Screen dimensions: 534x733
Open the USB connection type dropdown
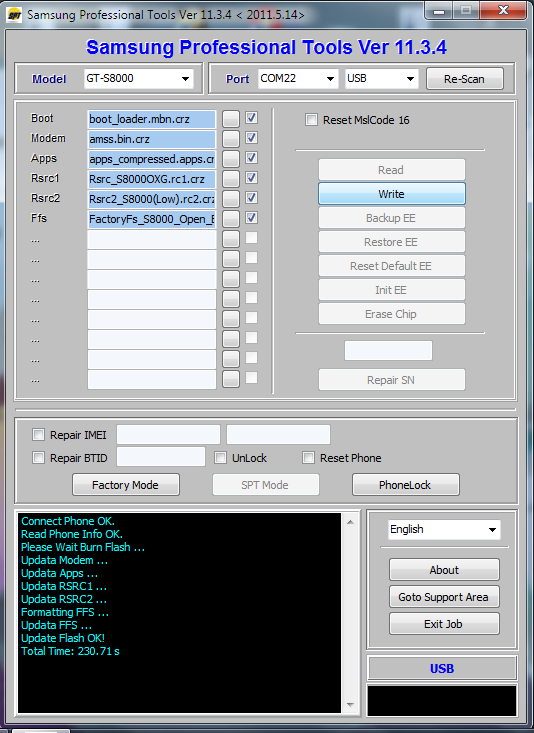(x=381, y=79)
